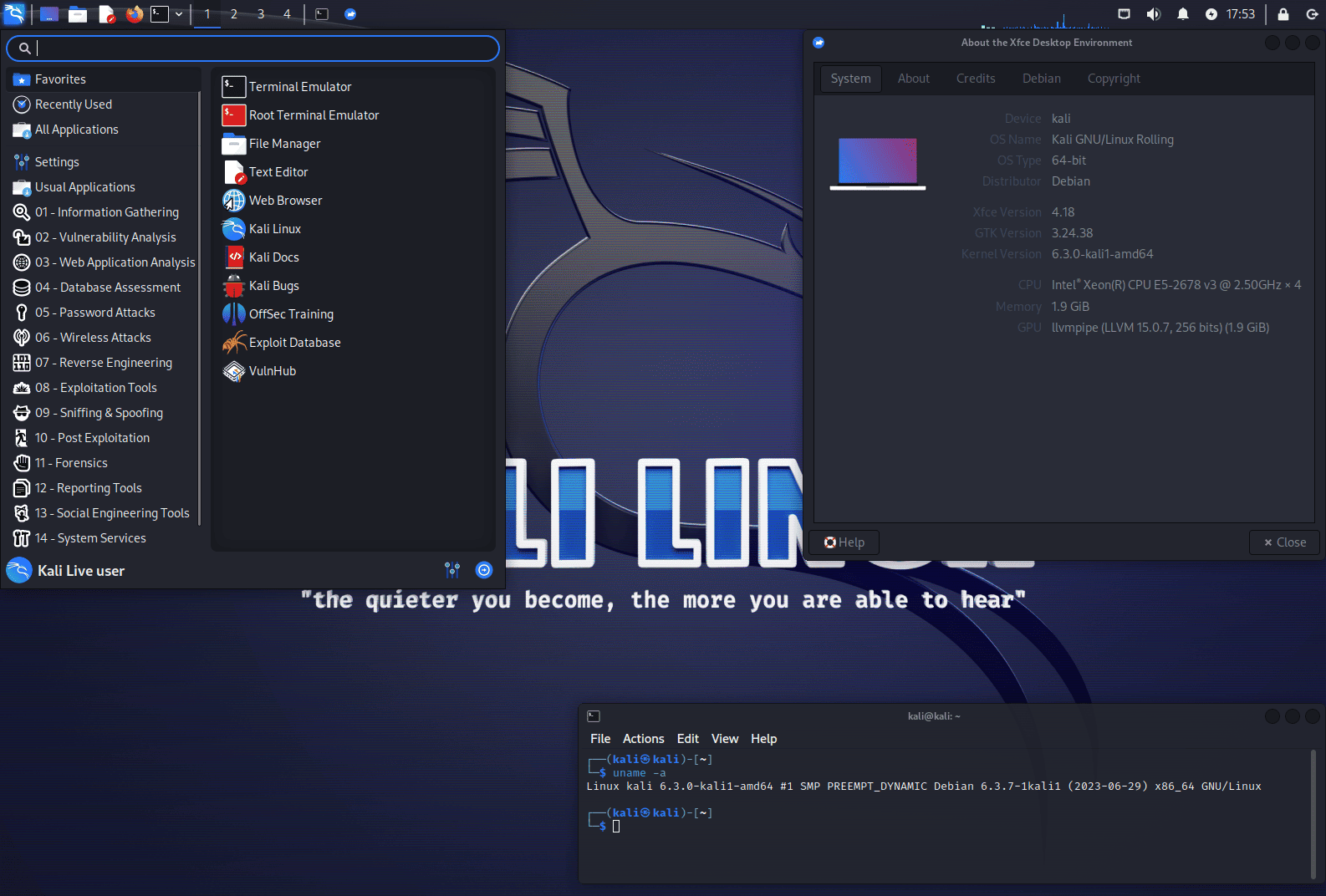This screenshot has width=1326, height=896.
Task: Open 11 - Forensics category
Action: tap(104, 463)
